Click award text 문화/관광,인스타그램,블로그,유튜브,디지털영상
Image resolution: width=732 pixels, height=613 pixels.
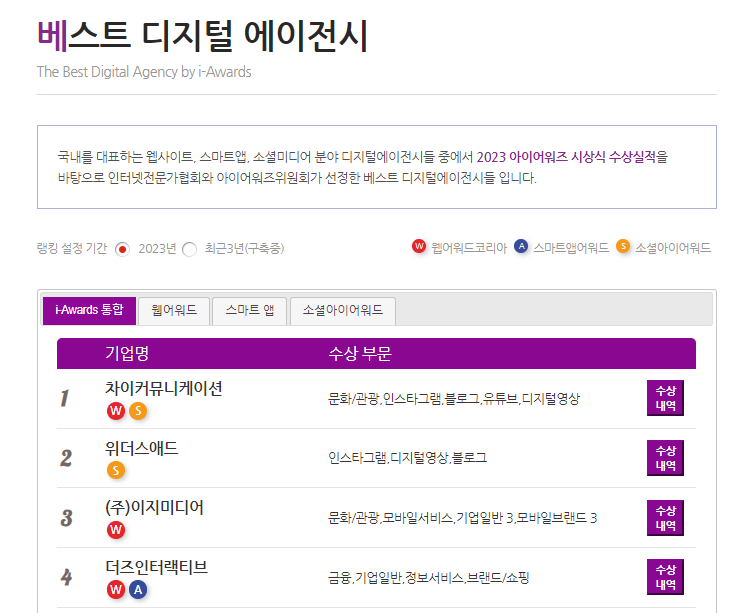tap(454, 399)
